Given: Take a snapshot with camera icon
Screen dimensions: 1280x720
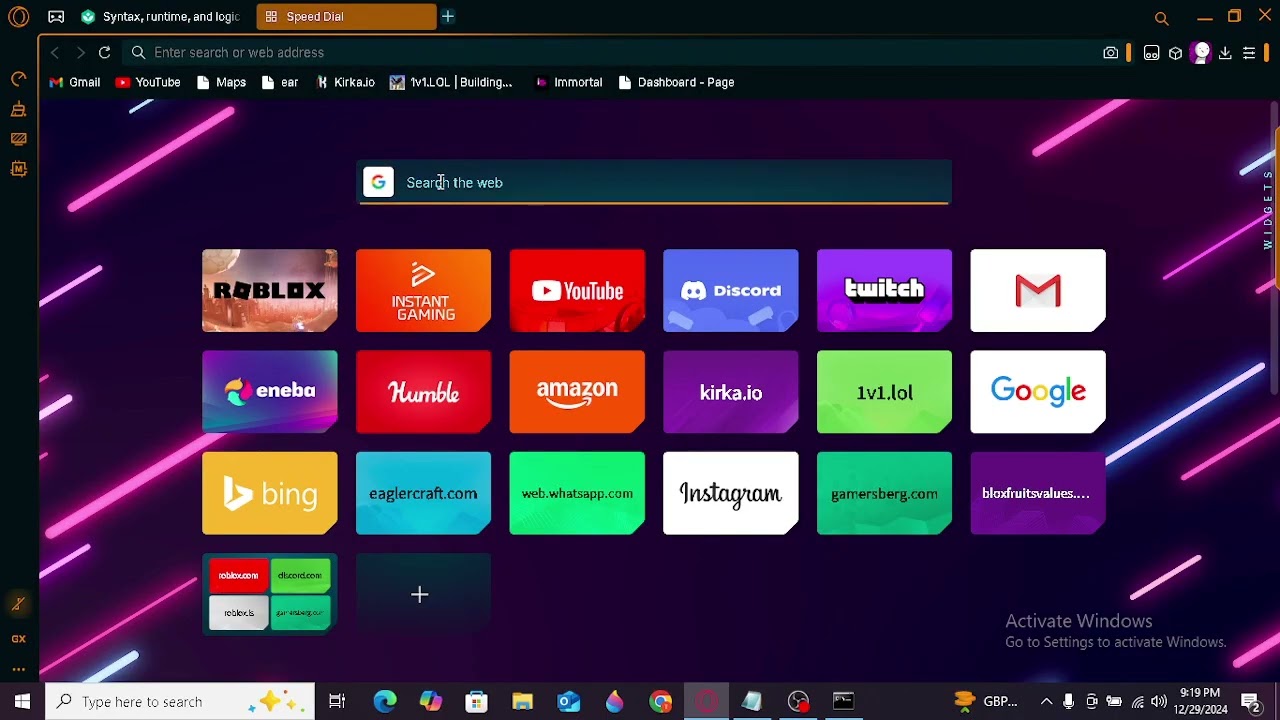Looking at the screenshot, I should click(1111, 53).
